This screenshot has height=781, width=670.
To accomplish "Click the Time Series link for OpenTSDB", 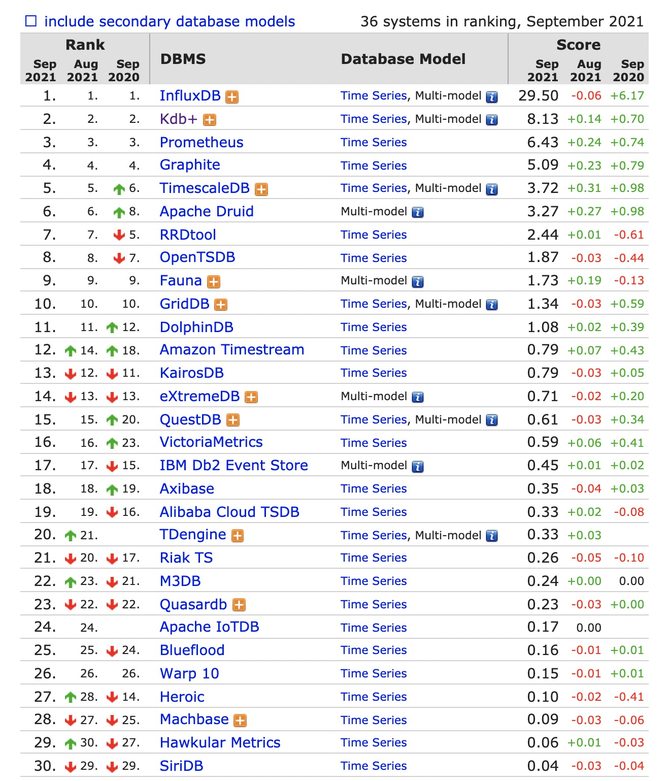I will point(373,258).
